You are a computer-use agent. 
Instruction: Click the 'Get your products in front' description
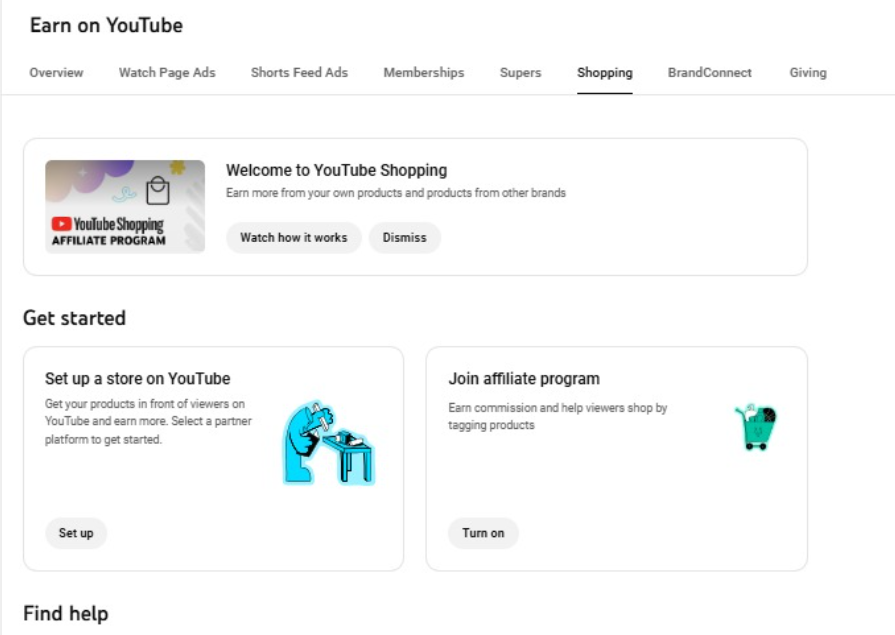148,421
